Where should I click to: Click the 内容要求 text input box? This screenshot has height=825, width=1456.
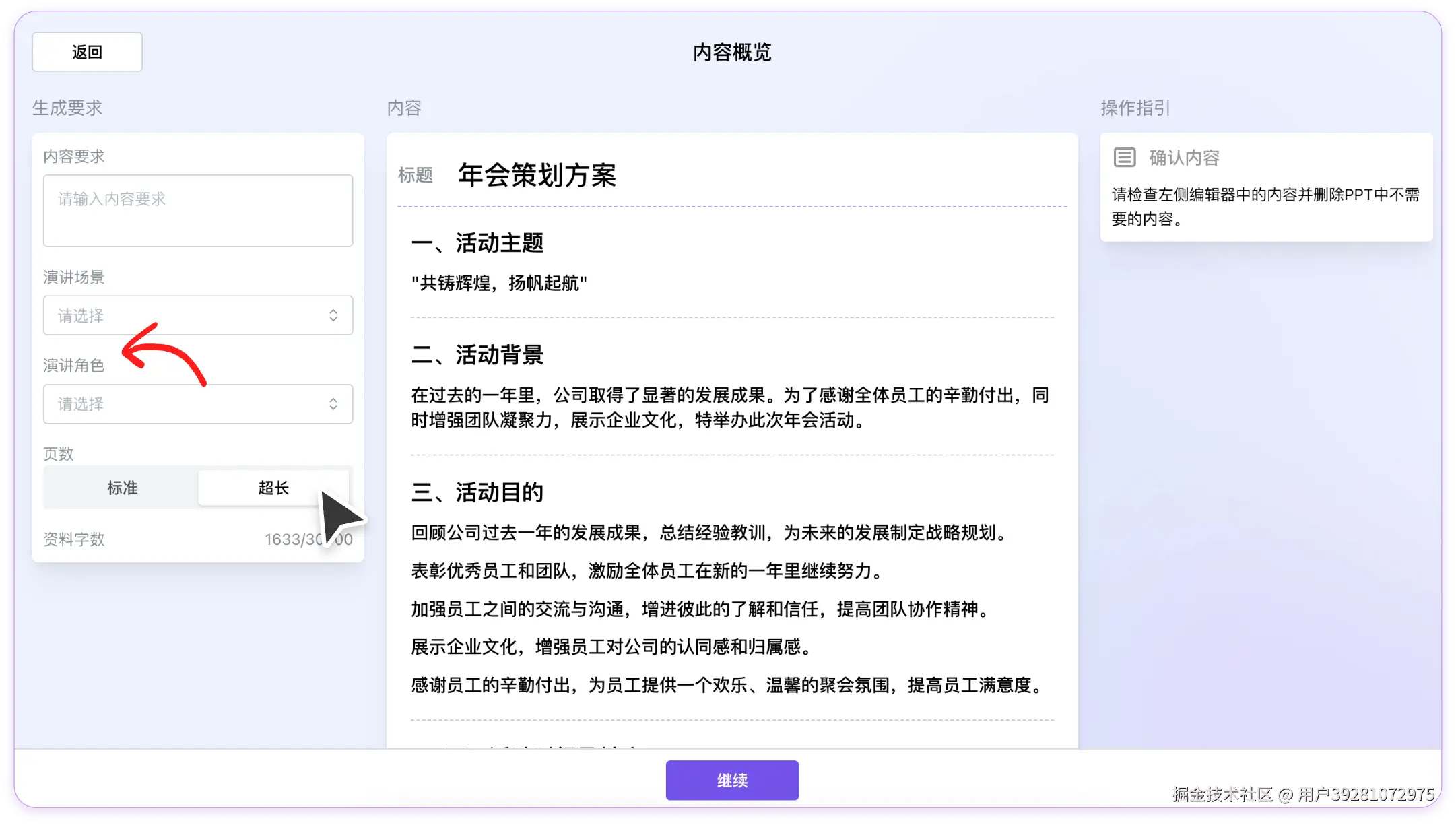point(197,210)
